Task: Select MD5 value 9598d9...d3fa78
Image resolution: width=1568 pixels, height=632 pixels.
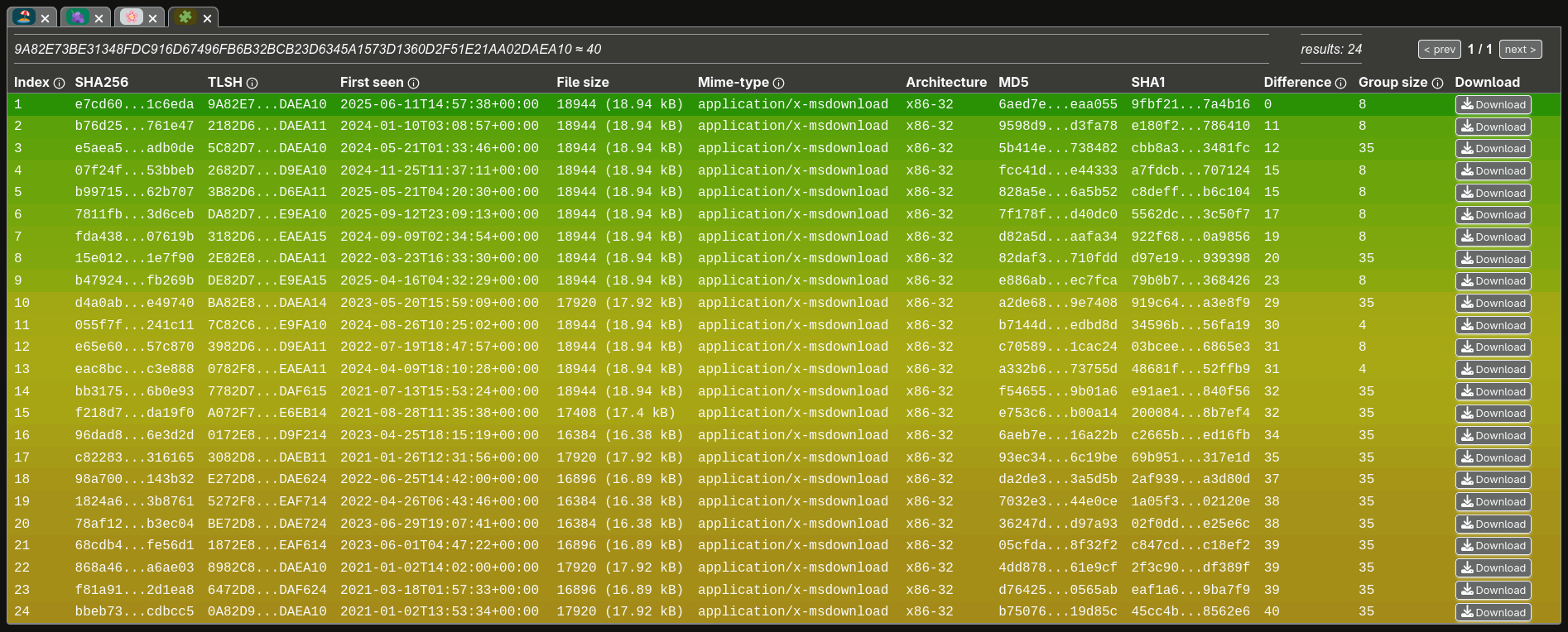Action: [x=1058, y=127]
